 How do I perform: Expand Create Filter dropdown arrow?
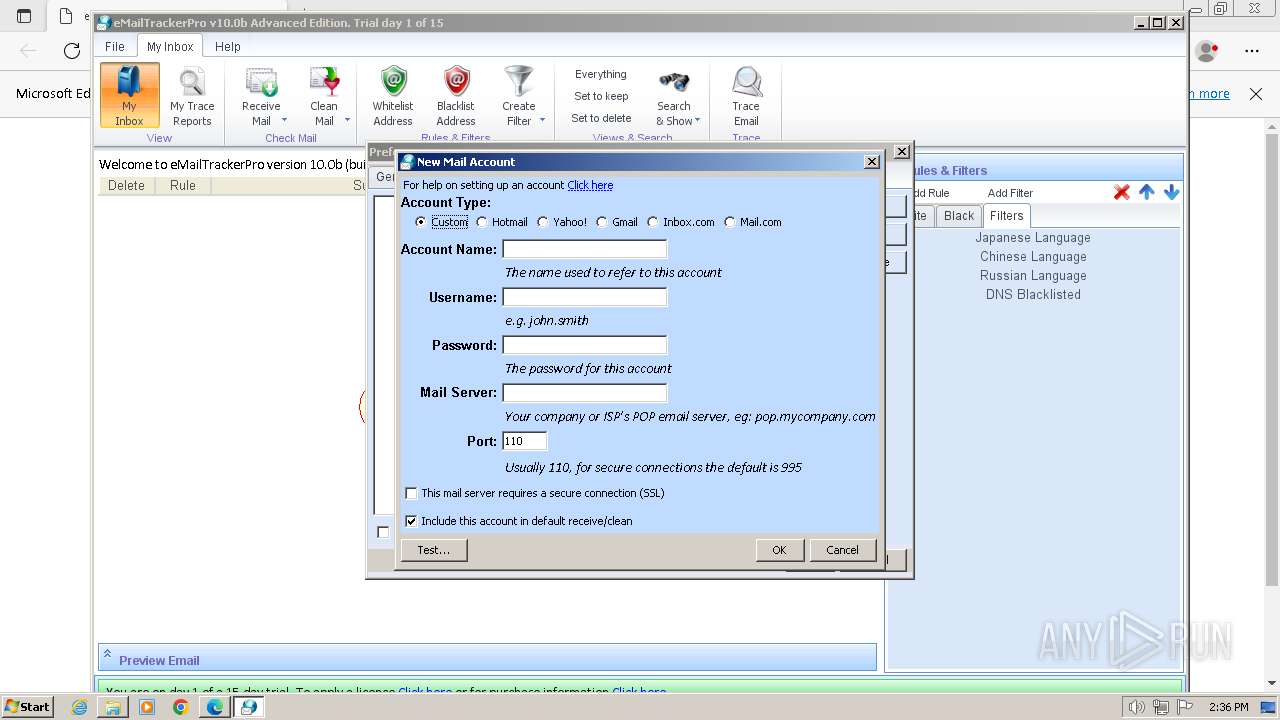click(542, 120)
